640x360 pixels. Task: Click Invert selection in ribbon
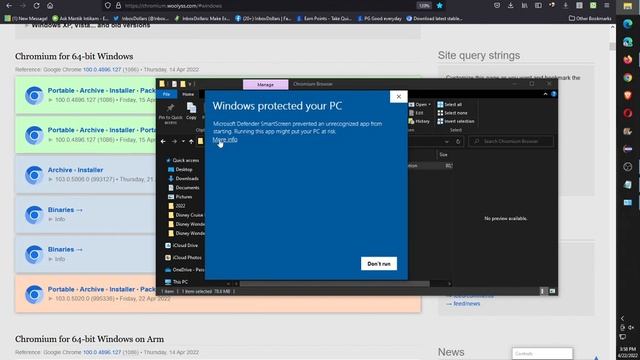coord(456,122)
